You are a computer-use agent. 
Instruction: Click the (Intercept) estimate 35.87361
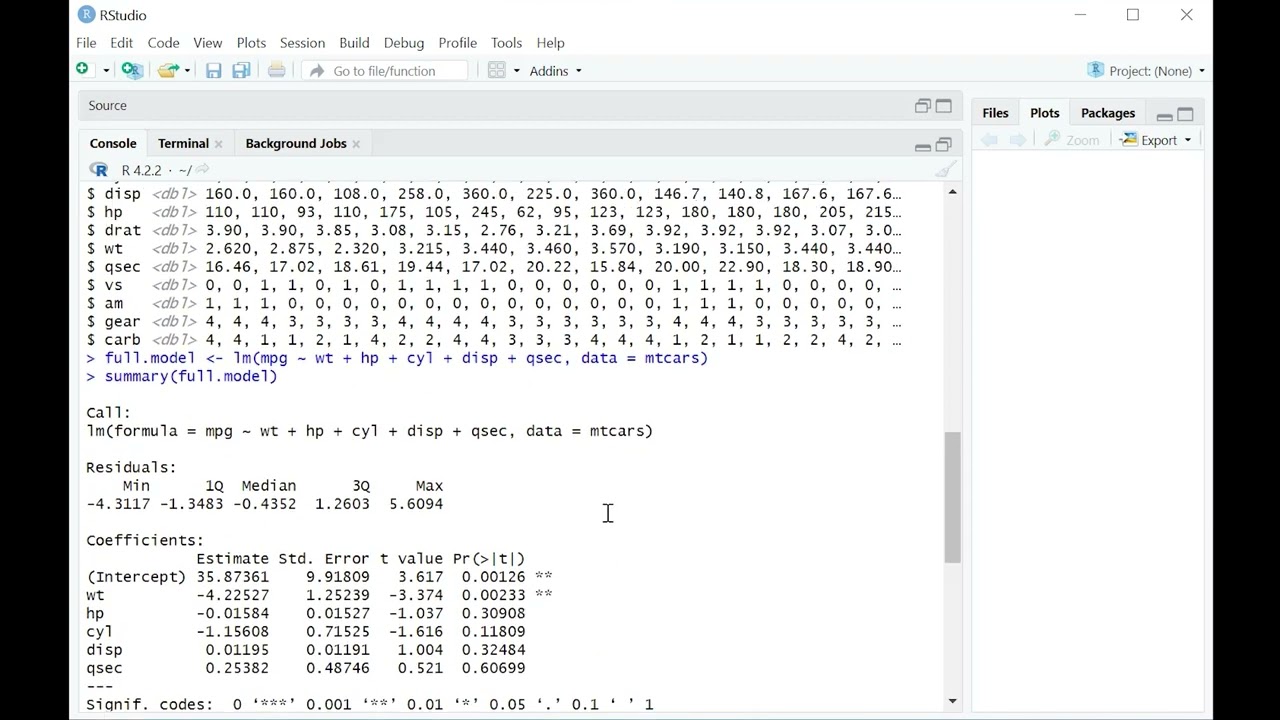click(x=233, y=577)
